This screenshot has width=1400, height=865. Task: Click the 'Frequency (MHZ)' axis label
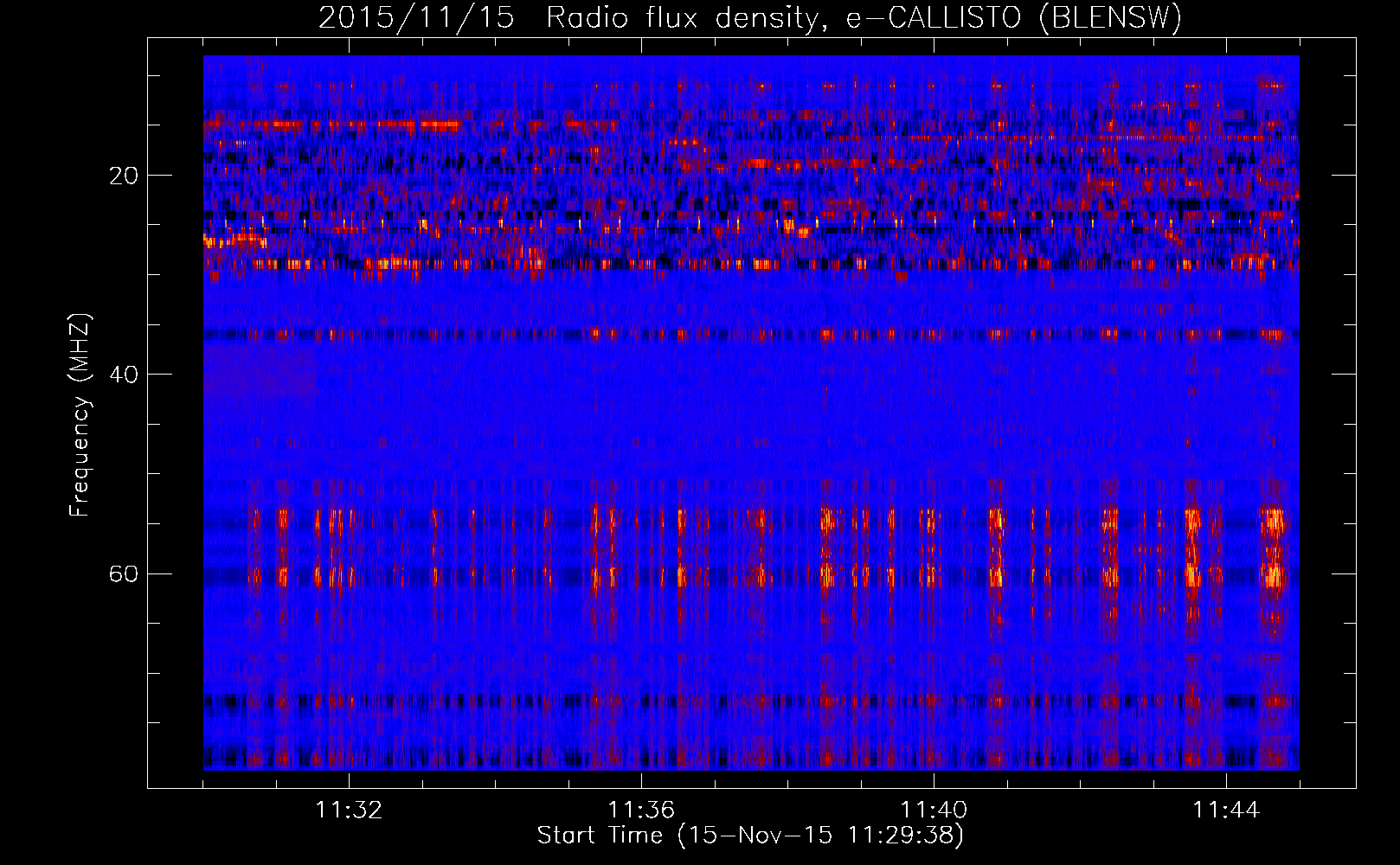(x=79, y=416)
